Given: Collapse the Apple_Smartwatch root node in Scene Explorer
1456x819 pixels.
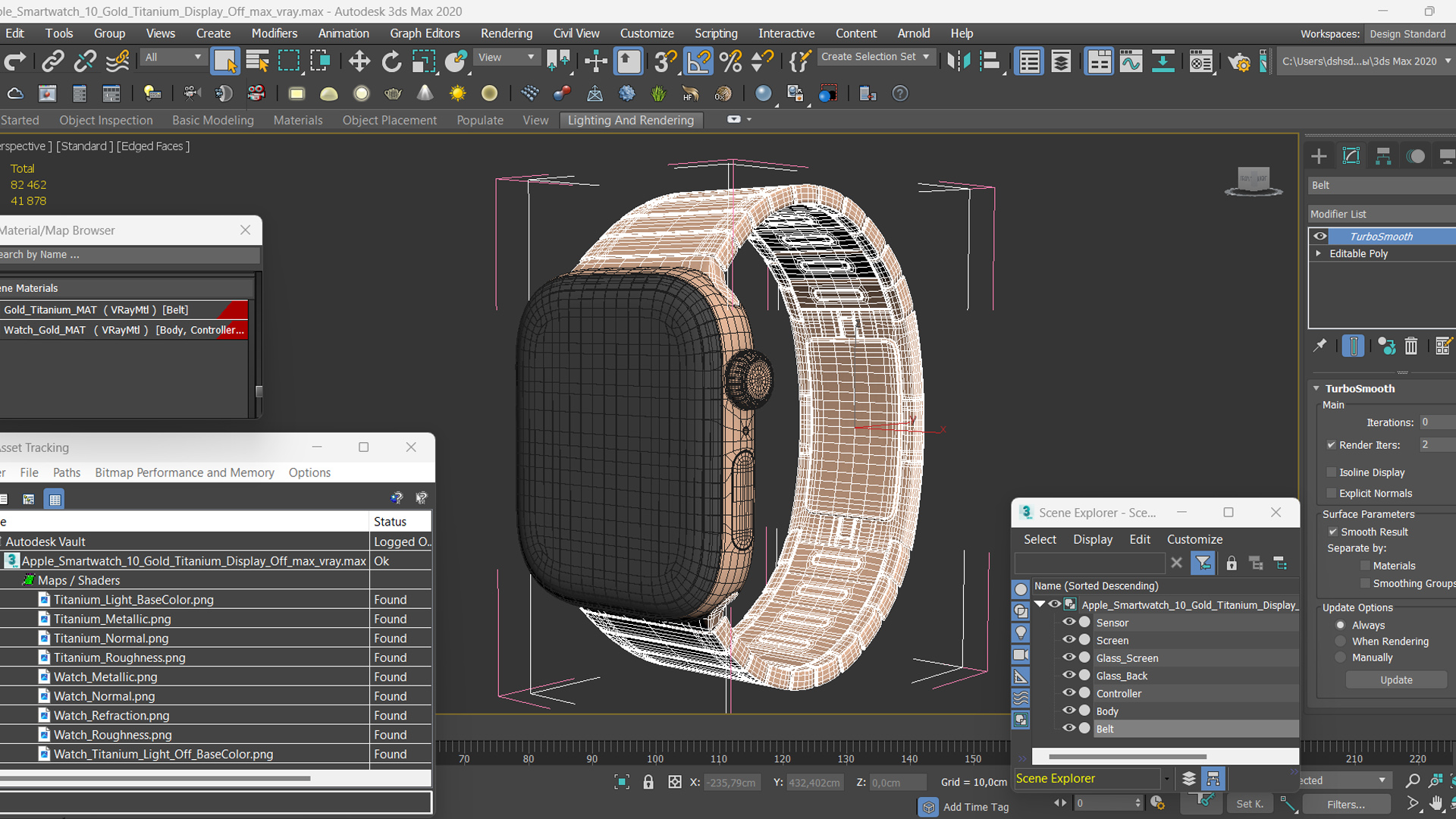Looking at the screenshot, I should point(1040,604).
